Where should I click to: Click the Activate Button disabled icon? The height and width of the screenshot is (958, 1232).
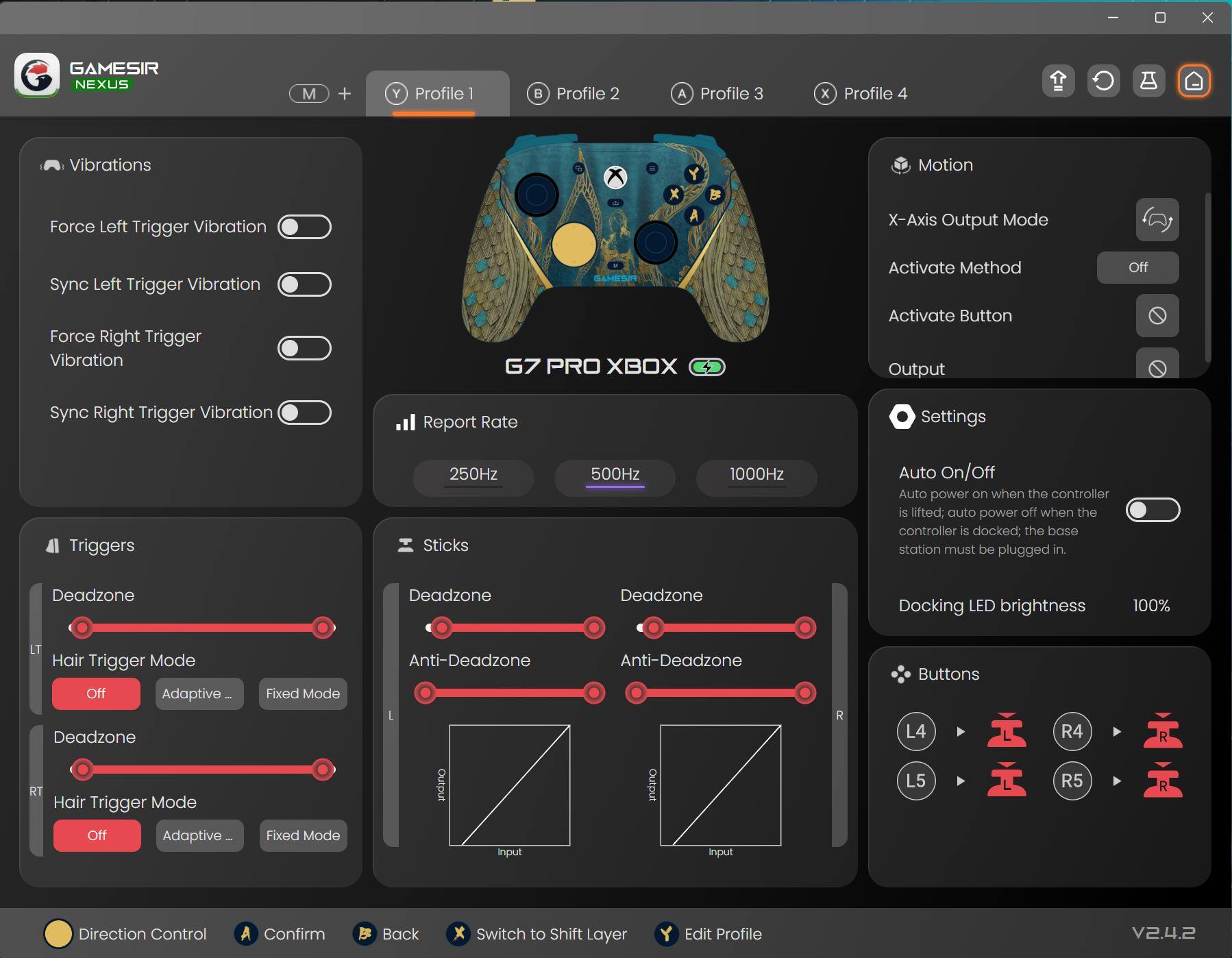click(1157, 315)
